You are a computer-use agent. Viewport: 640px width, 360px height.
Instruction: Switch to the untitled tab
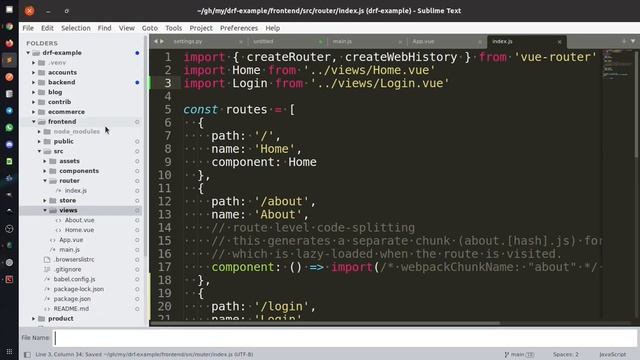287,42
